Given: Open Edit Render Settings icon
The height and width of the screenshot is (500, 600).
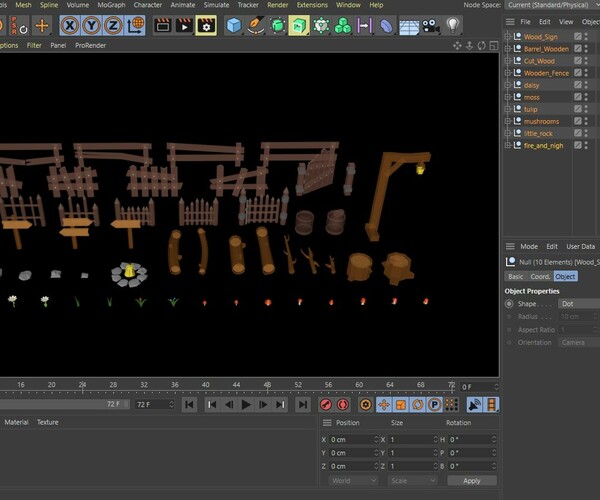Looking at the screenshot, I should [x=205, y=25].
